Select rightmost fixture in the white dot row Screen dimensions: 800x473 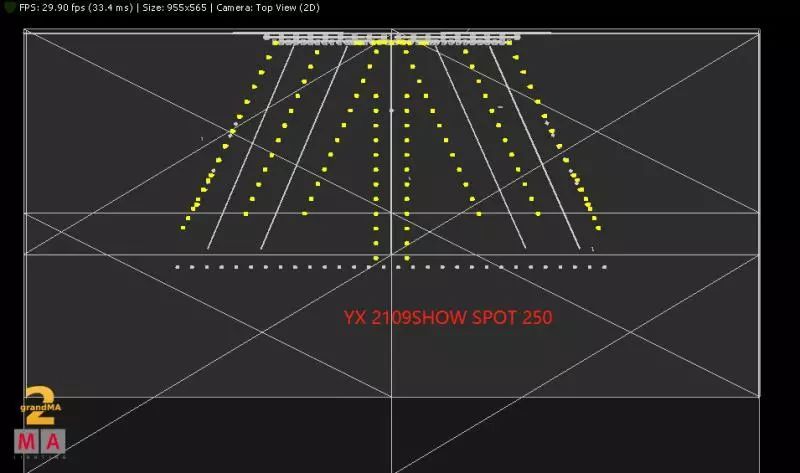tap(604, 267)
